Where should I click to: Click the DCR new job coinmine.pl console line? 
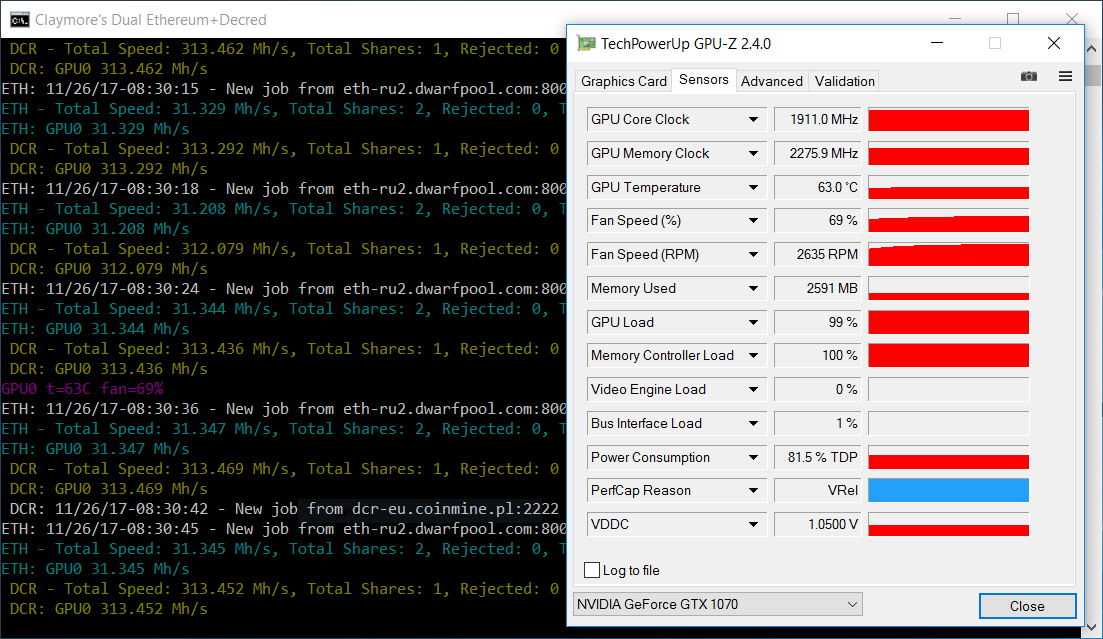pos(284,509)
